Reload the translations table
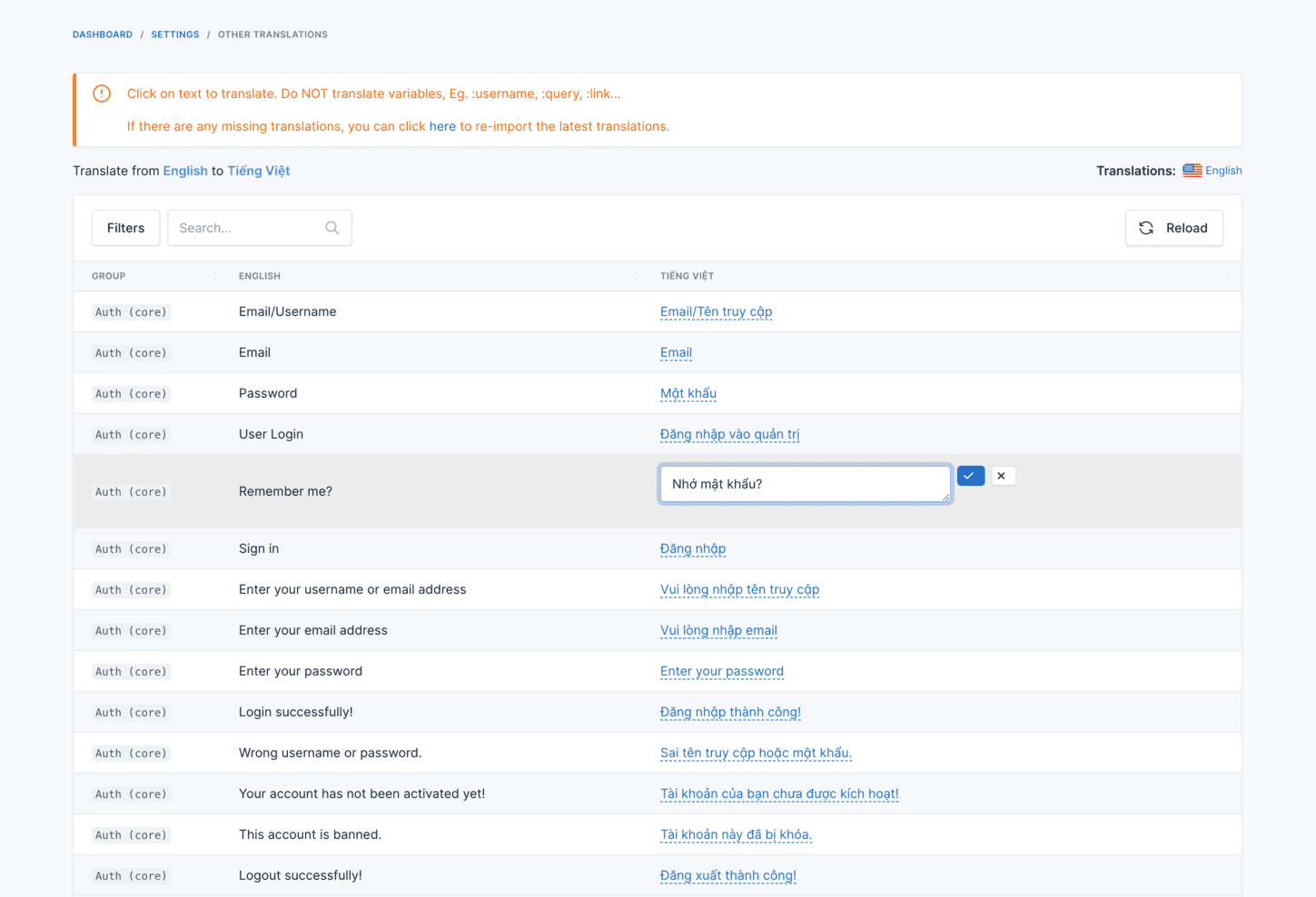 pyautogui.click(x=1173, y=228)
